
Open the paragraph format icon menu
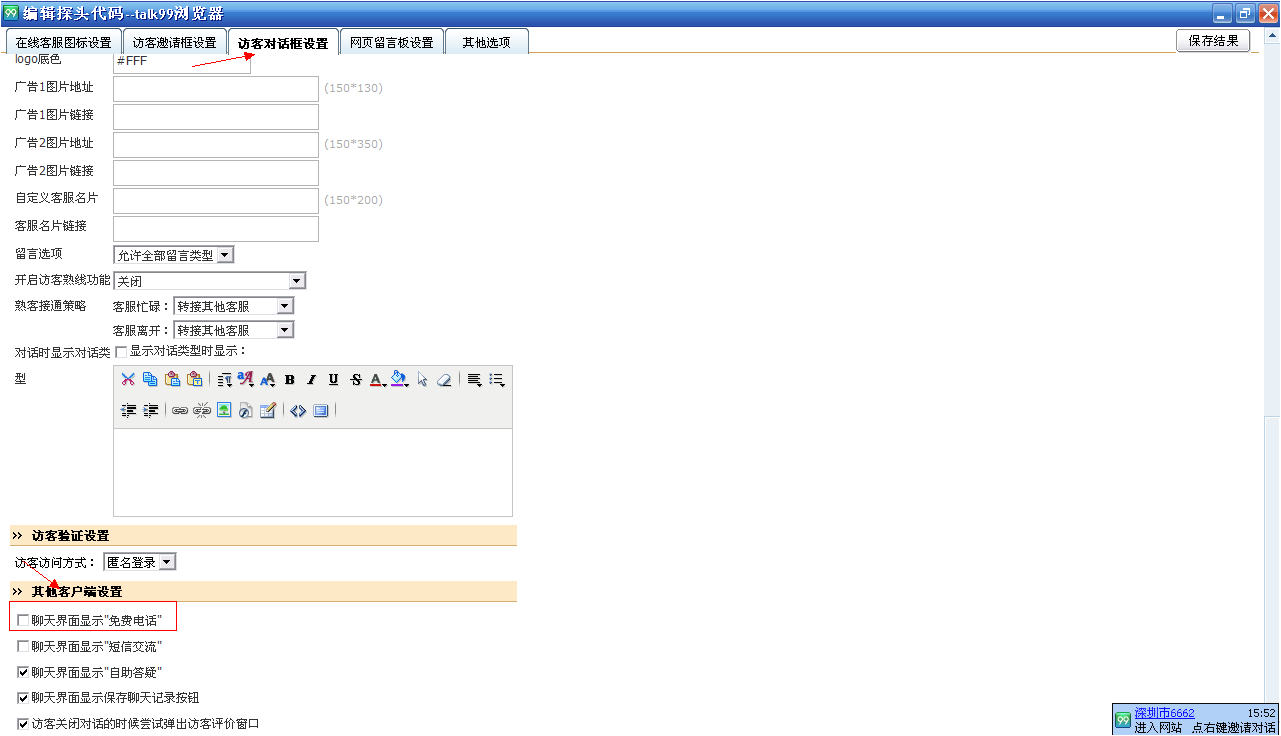[224, 380]
